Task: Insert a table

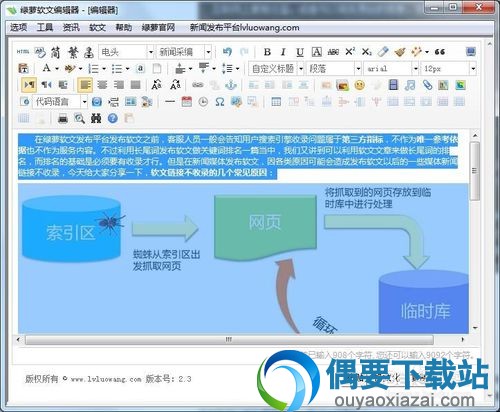Action: pos(276,101)
